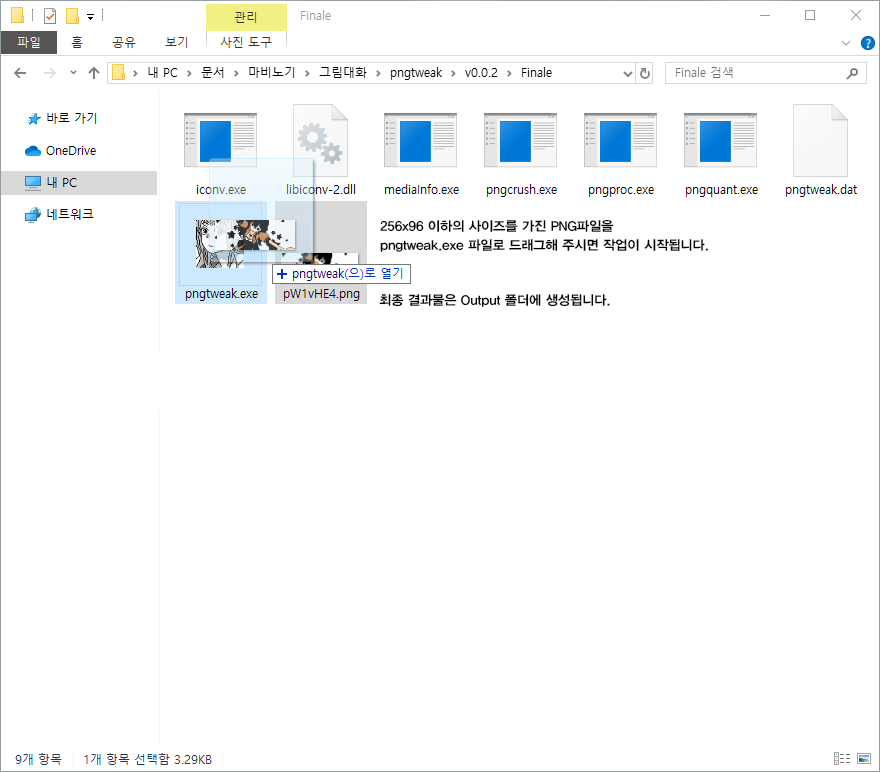
Task: Click 내 PC in the address breadcrumb
Action: (163, 73)
